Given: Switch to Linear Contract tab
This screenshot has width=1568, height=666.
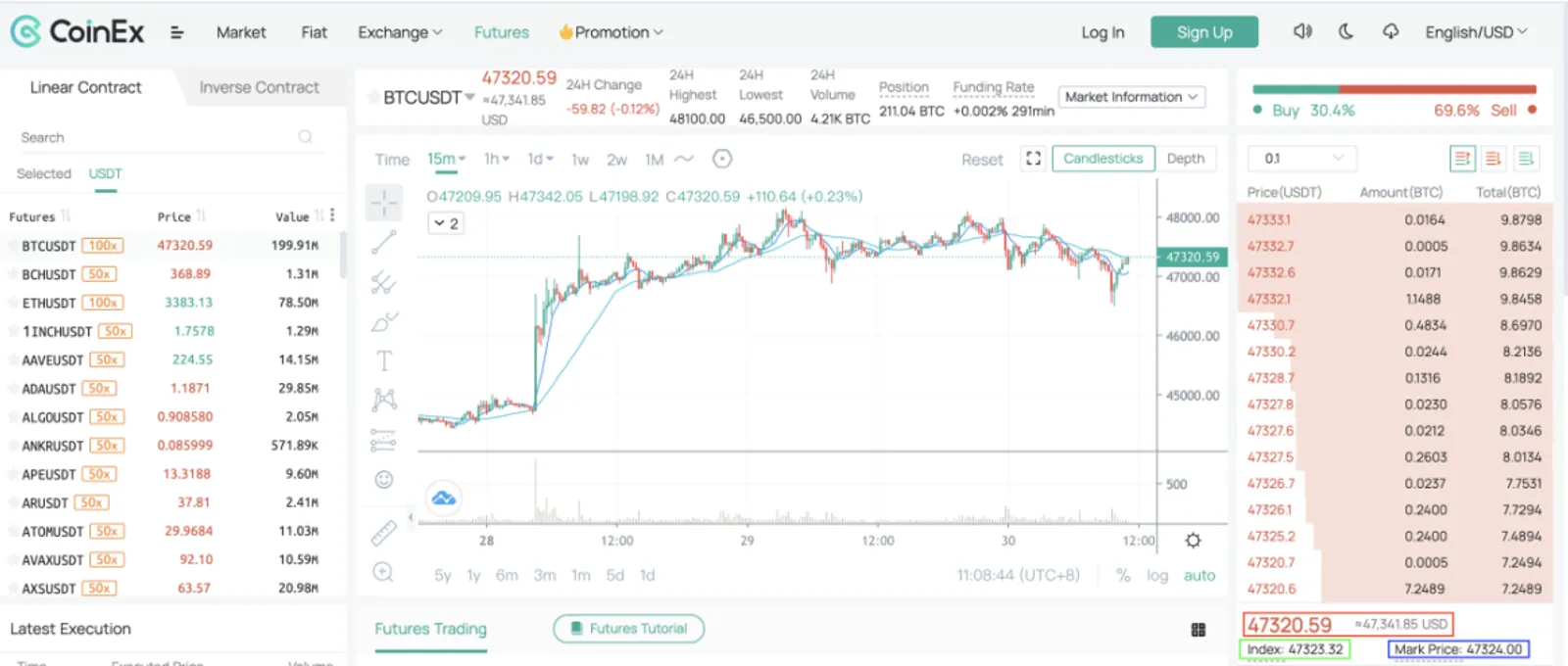Looking at the screenshot, I should point(86,87).
